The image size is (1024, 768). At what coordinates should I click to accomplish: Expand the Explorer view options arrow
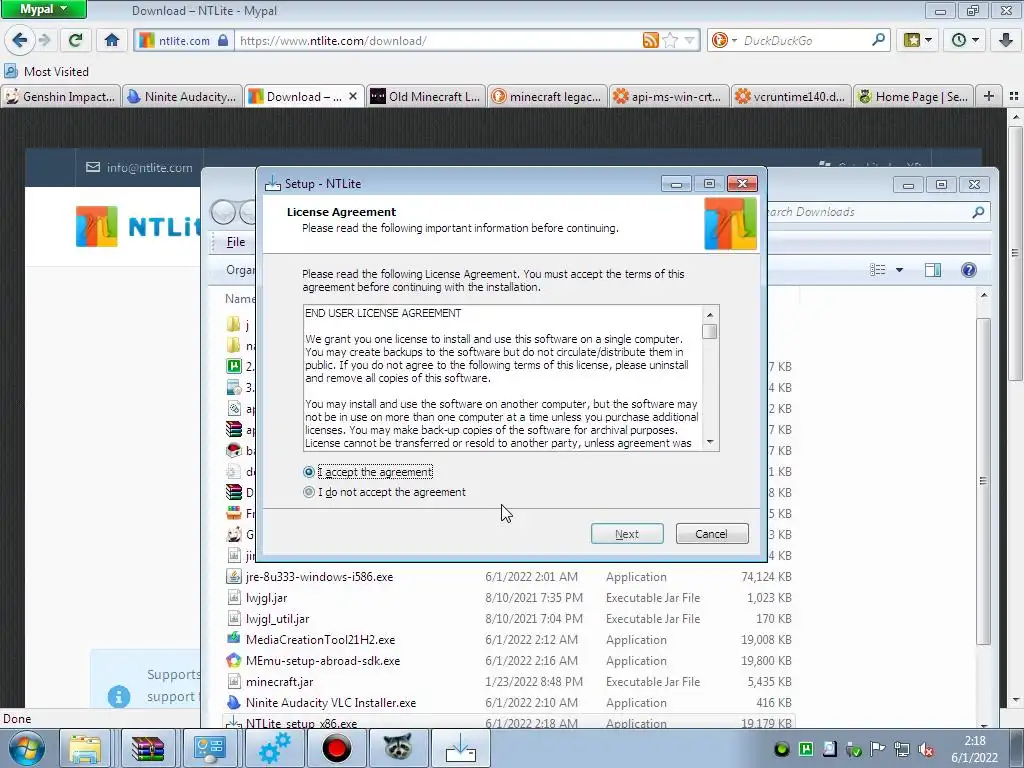click(x=899, y=270)
